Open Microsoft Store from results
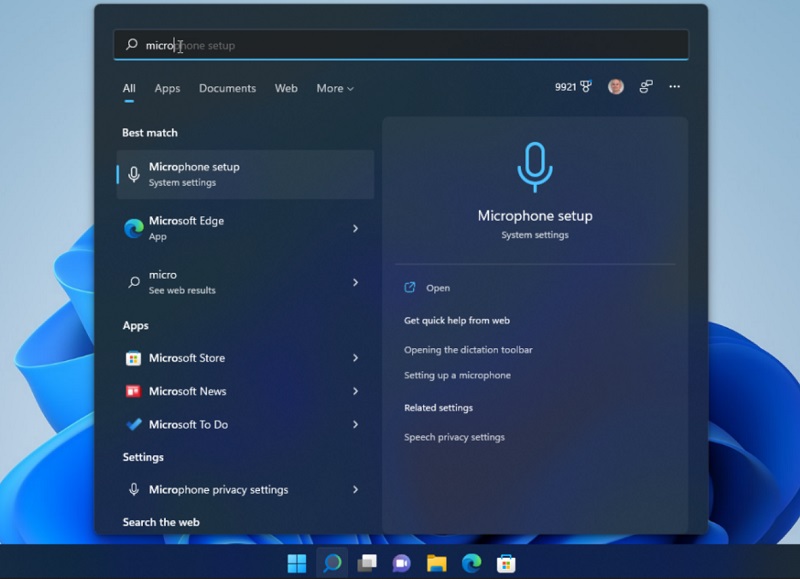The height and width of the screenshot is (579, 800). [x=188, y=358]
